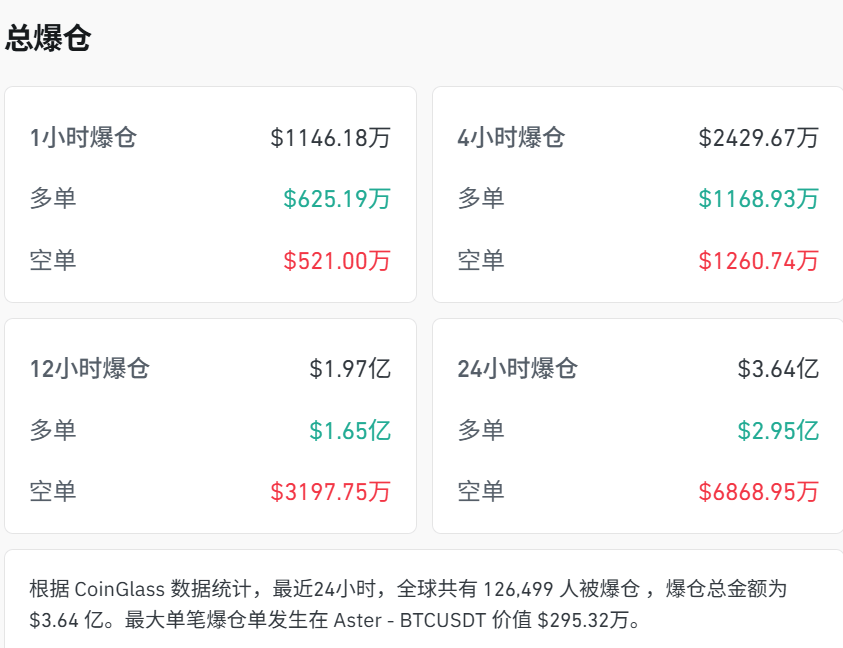
Task: Click 12-hour long value $1.65亿
Action: (x=350, y=431)
